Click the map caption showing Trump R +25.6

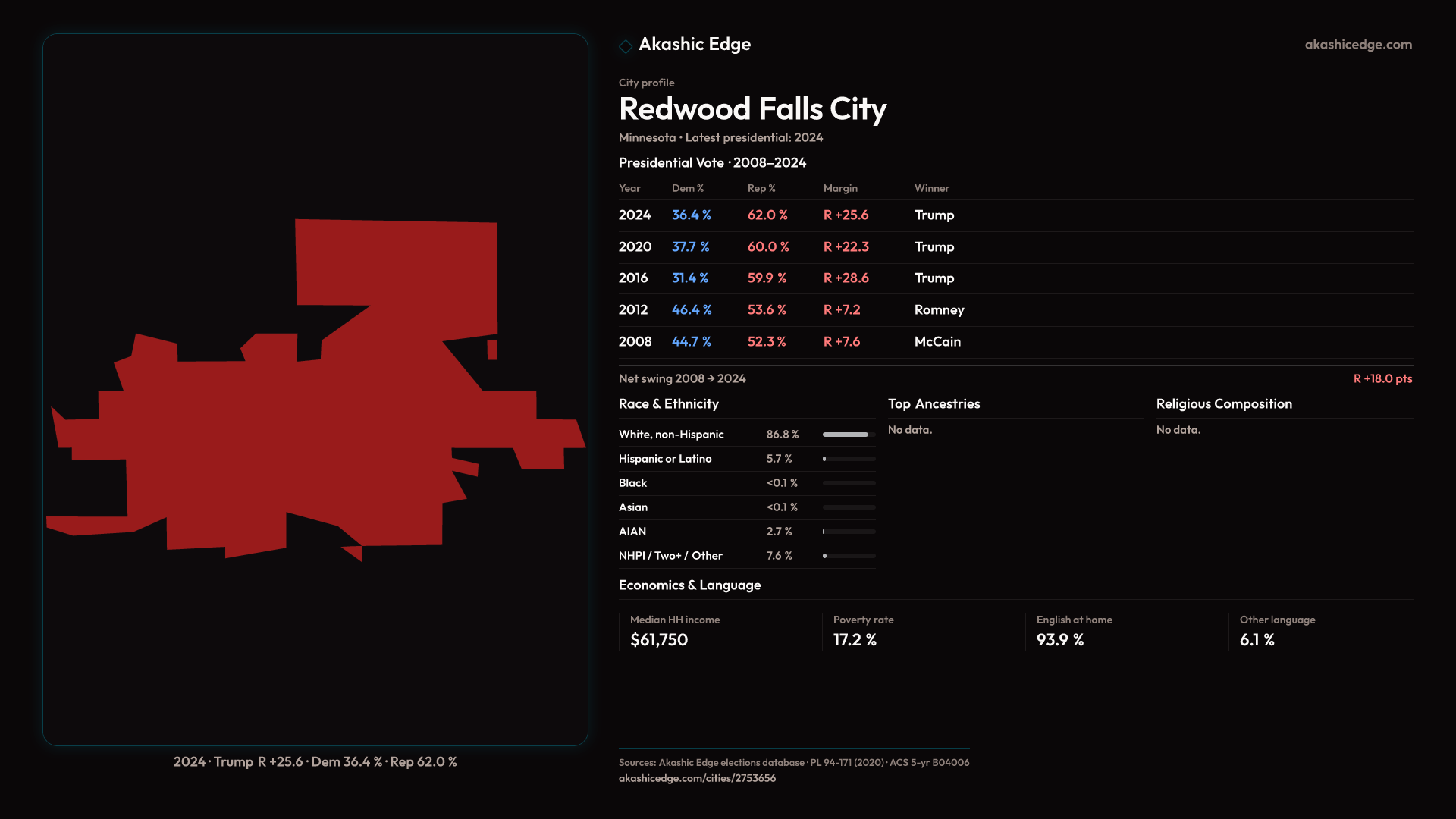315,762
